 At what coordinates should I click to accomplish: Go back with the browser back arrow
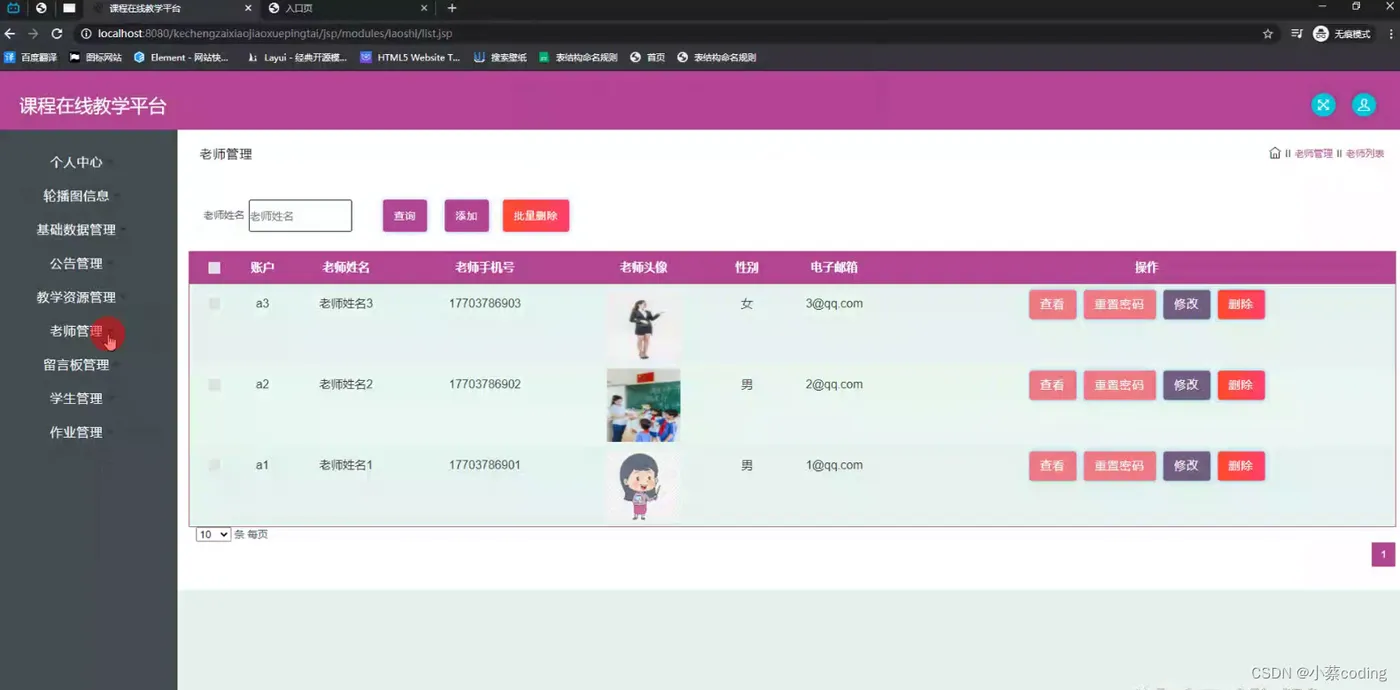coord(10,33)
